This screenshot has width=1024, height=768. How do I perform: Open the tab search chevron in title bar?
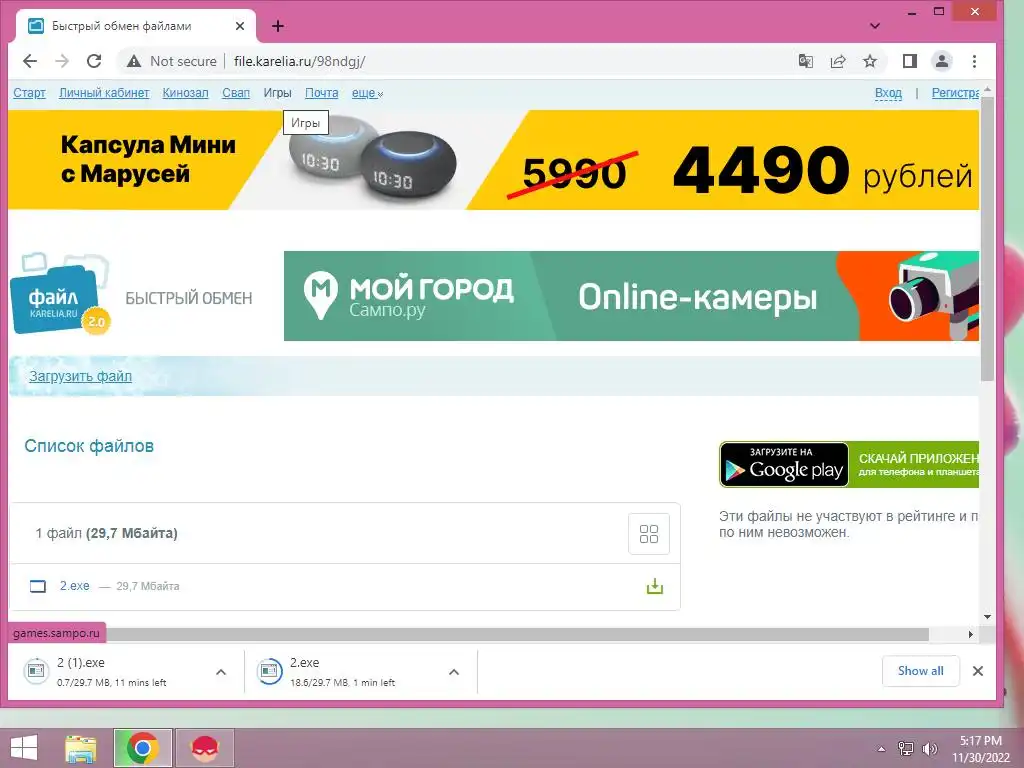(x=875, y=26)
